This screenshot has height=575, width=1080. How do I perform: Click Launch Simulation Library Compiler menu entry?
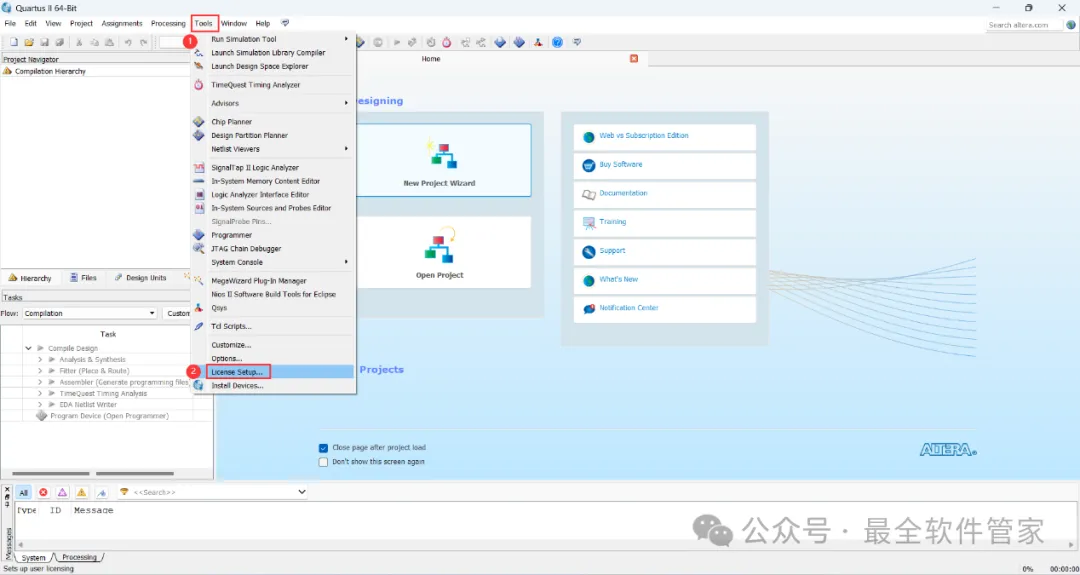(268, 53)
